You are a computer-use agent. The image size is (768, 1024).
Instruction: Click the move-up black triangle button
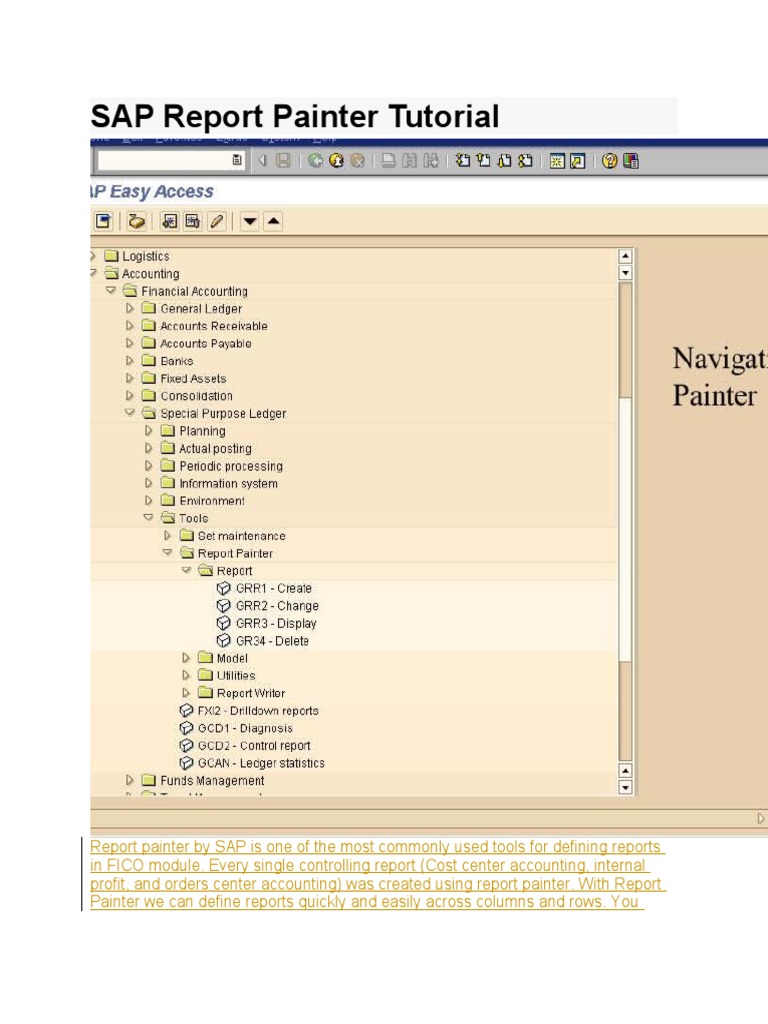(x=273, y=221)
